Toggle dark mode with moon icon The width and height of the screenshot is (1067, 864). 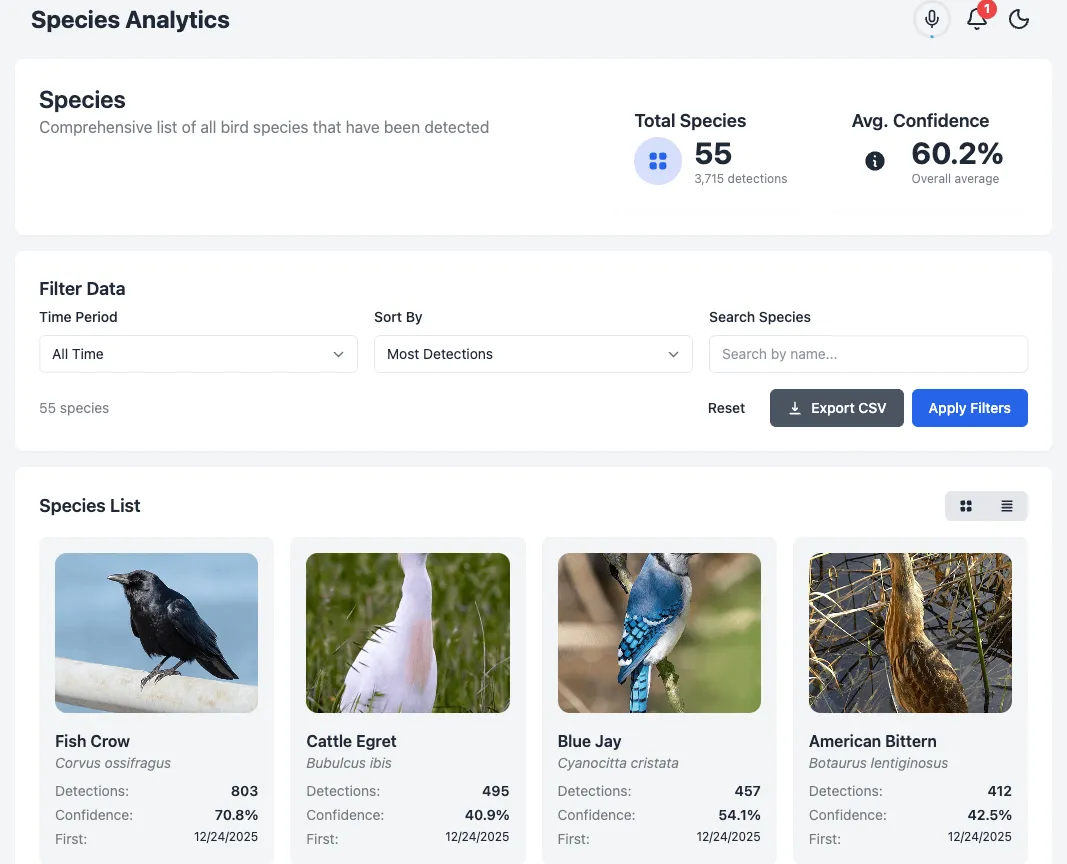point(1019,20)
